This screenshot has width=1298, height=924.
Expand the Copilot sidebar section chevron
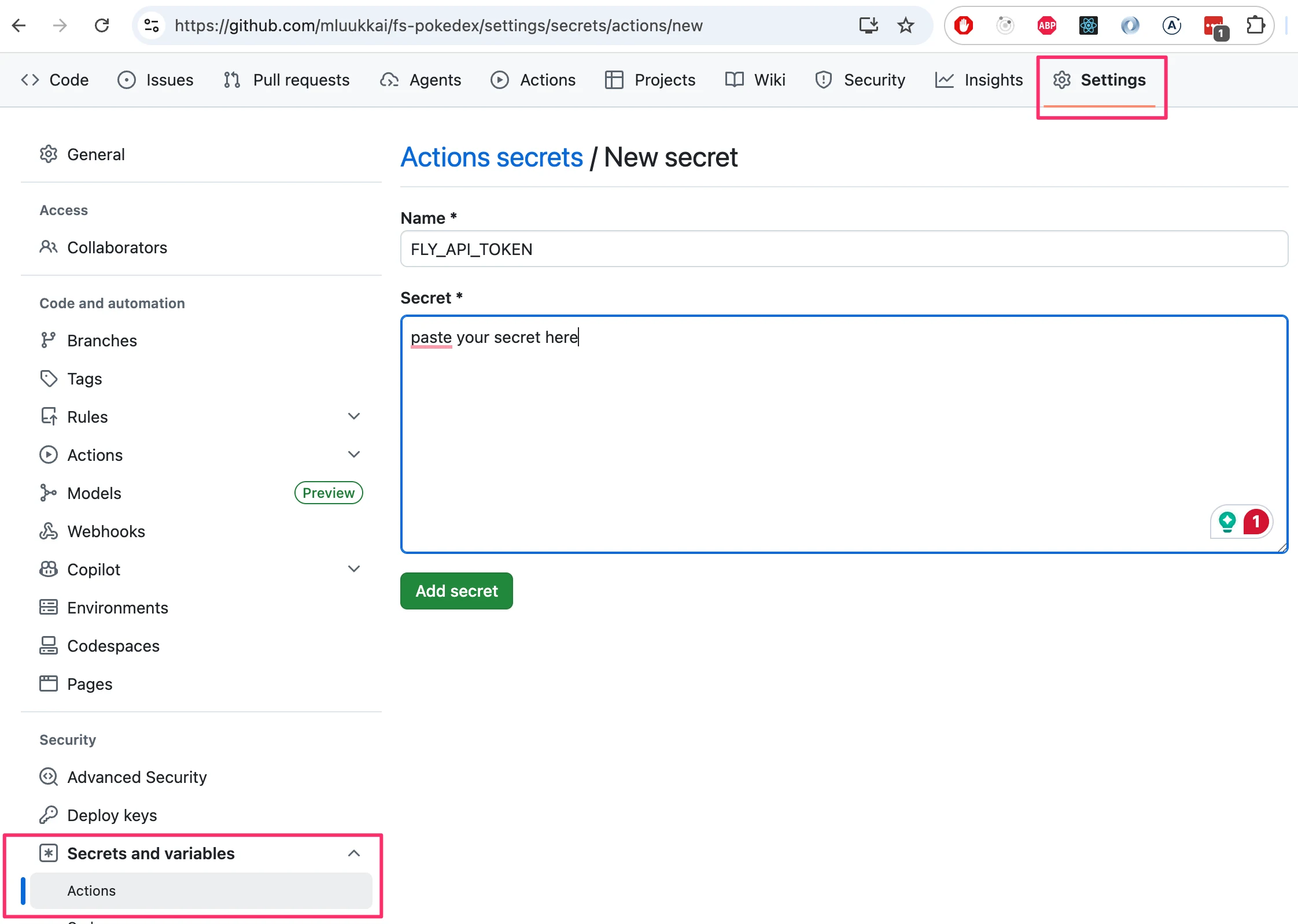point(354,569)
